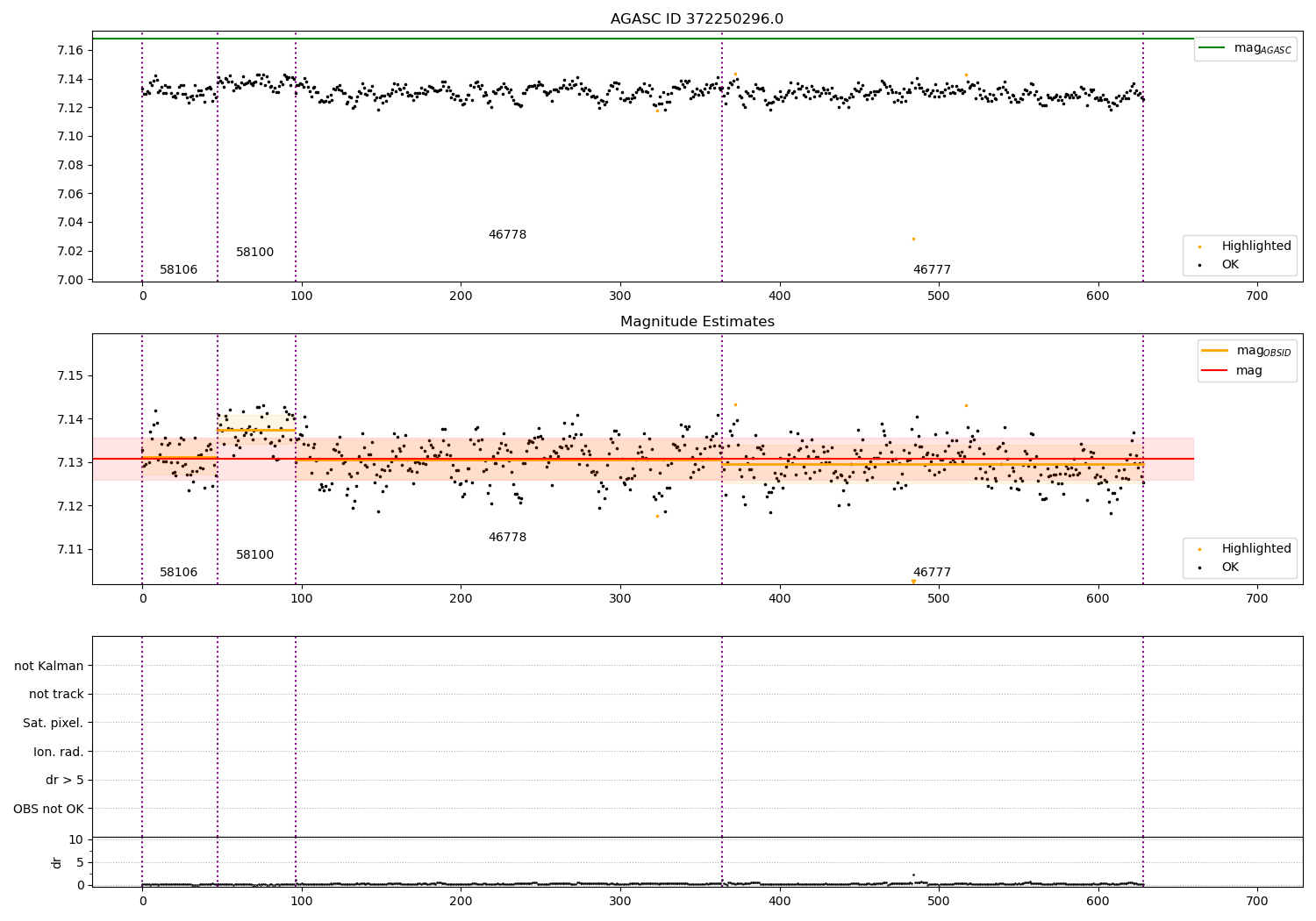Click the 7.10 y-axis tick label
The width and height of the screenshot is (1316, 921).
(x=70, y=137)
